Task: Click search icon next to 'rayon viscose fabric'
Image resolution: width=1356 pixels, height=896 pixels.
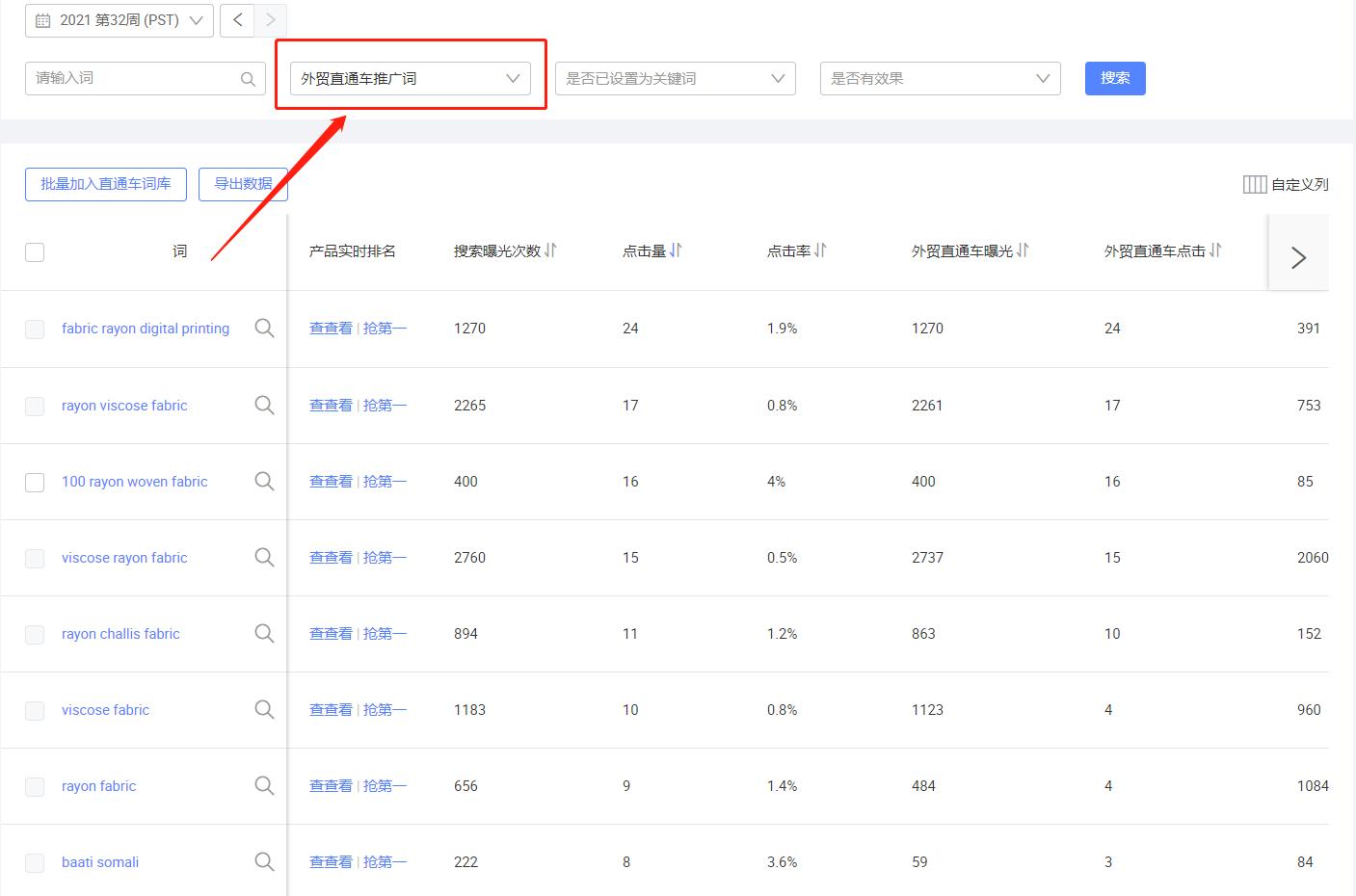Action: point(264,406)
